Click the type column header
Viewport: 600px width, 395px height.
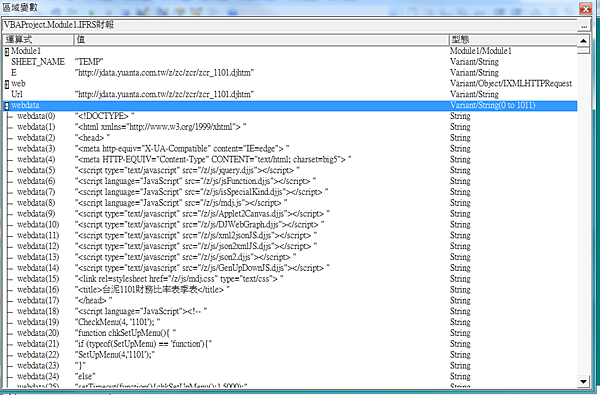[x=513, y=39]
